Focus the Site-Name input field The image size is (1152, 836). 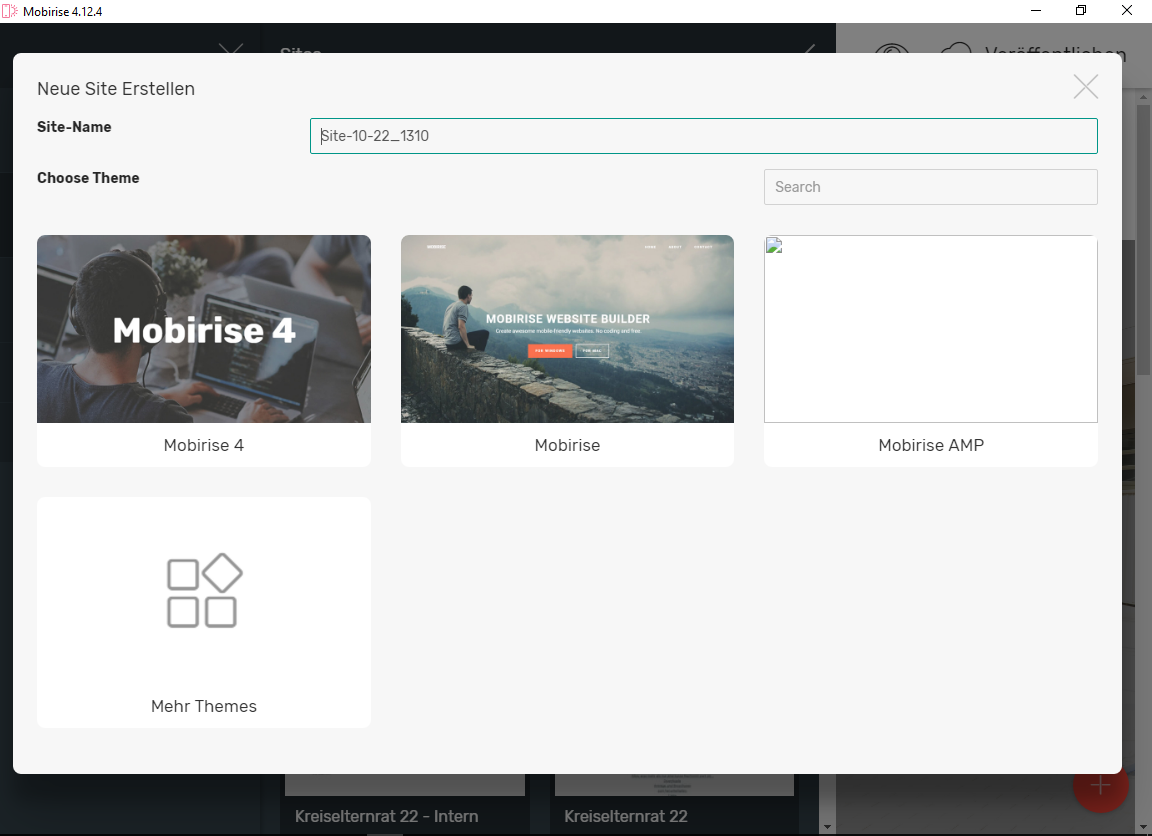pyautogui.click(x=703, y=136)
